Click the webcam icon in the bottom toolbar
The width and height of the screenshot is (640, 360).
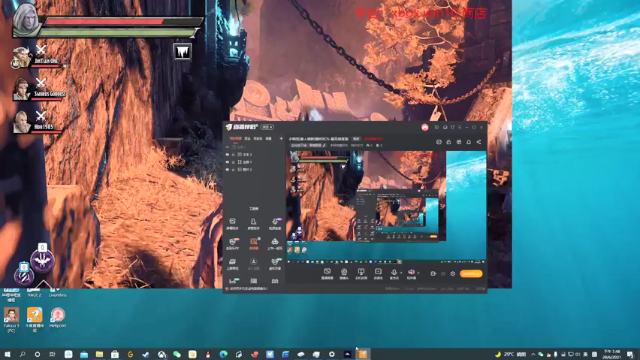pyautogui.click(x=344, y=272)
